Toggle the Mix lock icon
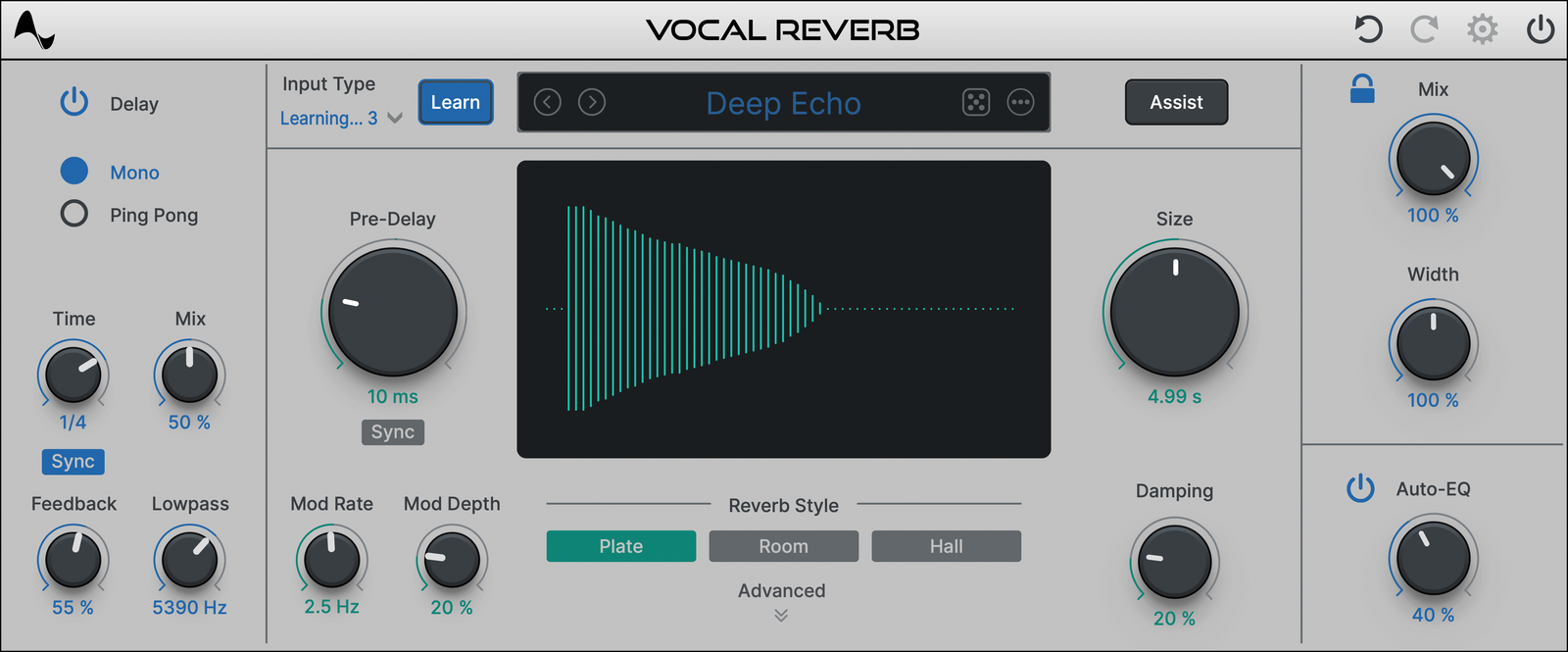This screenshot has height=652, width=1568. [x=1362, y=89]
